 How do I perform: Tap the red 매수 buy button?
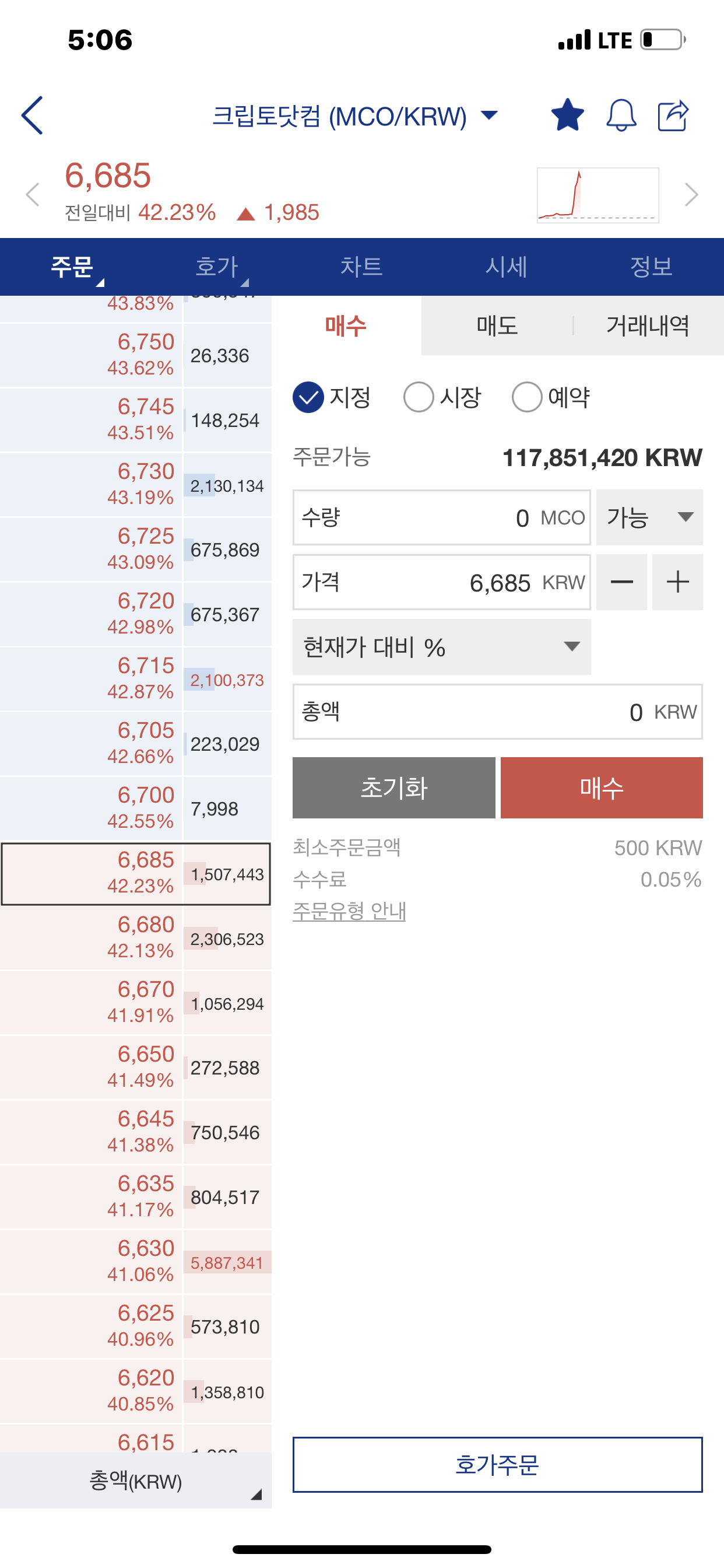pos(601,787)
